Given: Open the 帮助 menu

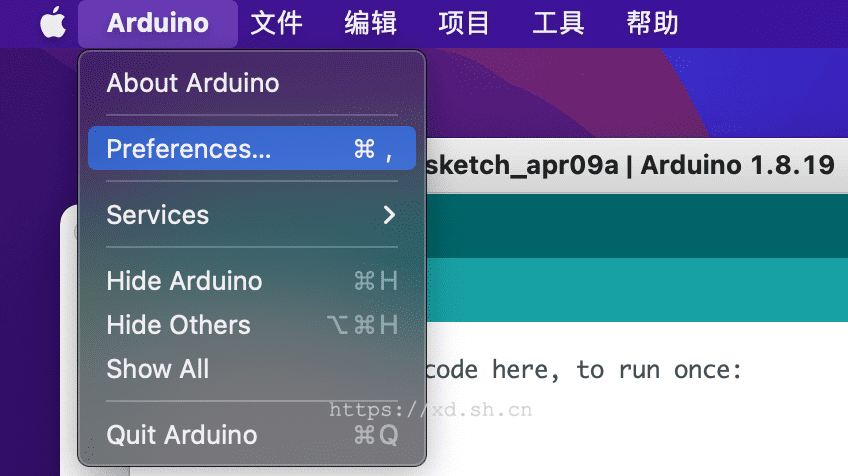Looking at the screenshot, I should click(652, 23).
